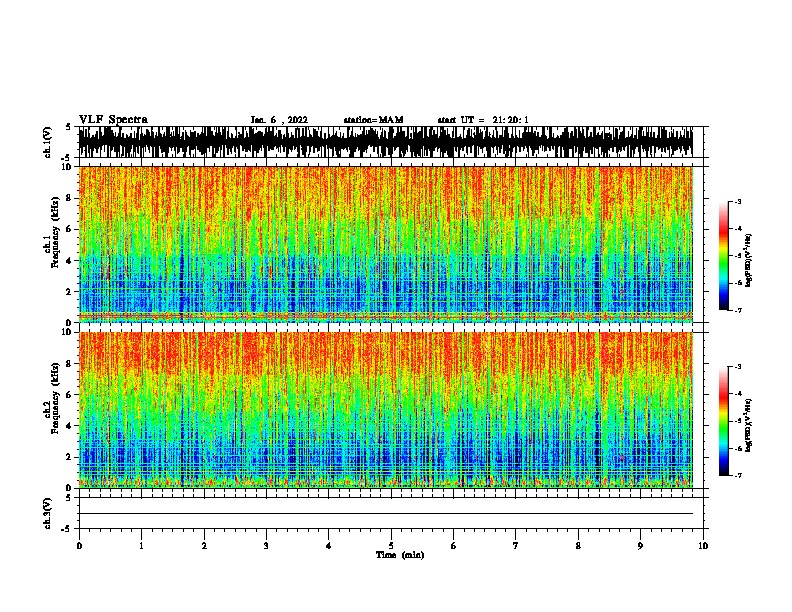The height and width of the screenshot is (612, 792).
Task: Click the "-3" tick on ch.2 color bar
Action: (x=737, y=367)
